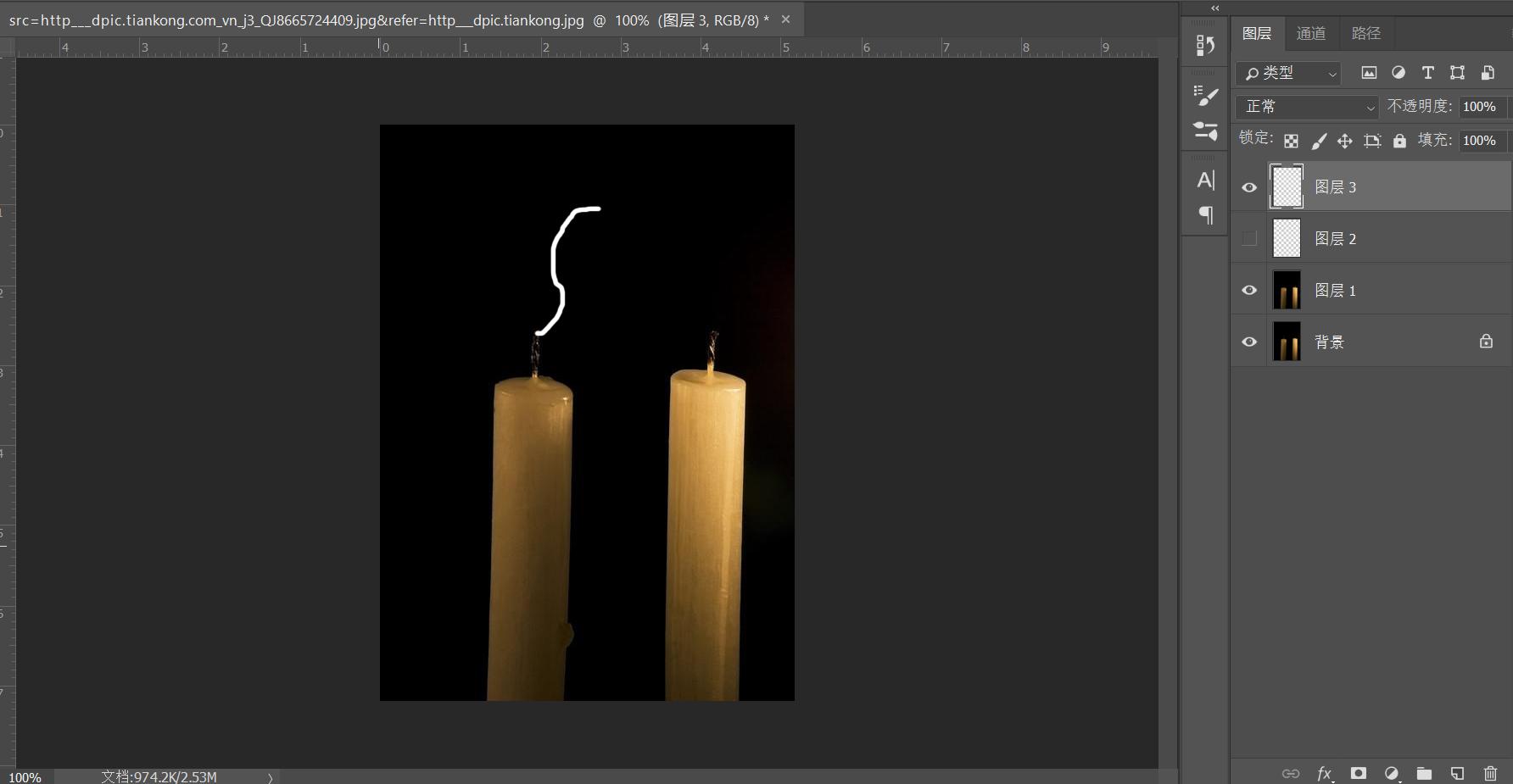The height and width of the screenshot is (784, 1513).
Task: Filter layers by text type
Action: [1427, 73]
